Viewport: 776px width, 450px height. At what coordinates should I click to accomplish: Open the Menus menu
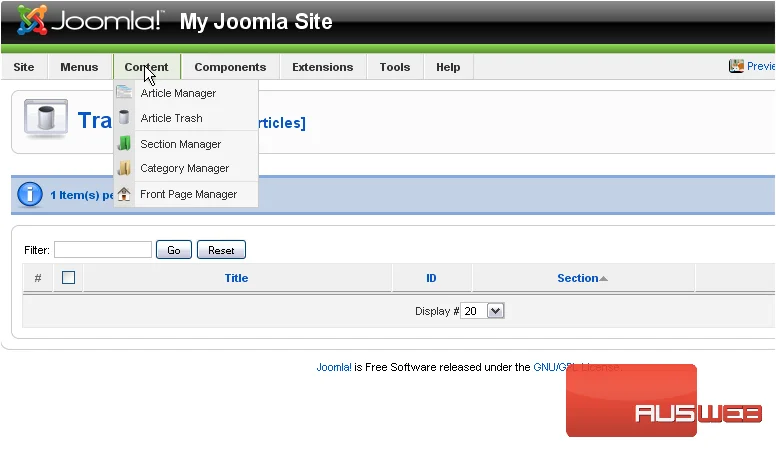click(79, 67)
